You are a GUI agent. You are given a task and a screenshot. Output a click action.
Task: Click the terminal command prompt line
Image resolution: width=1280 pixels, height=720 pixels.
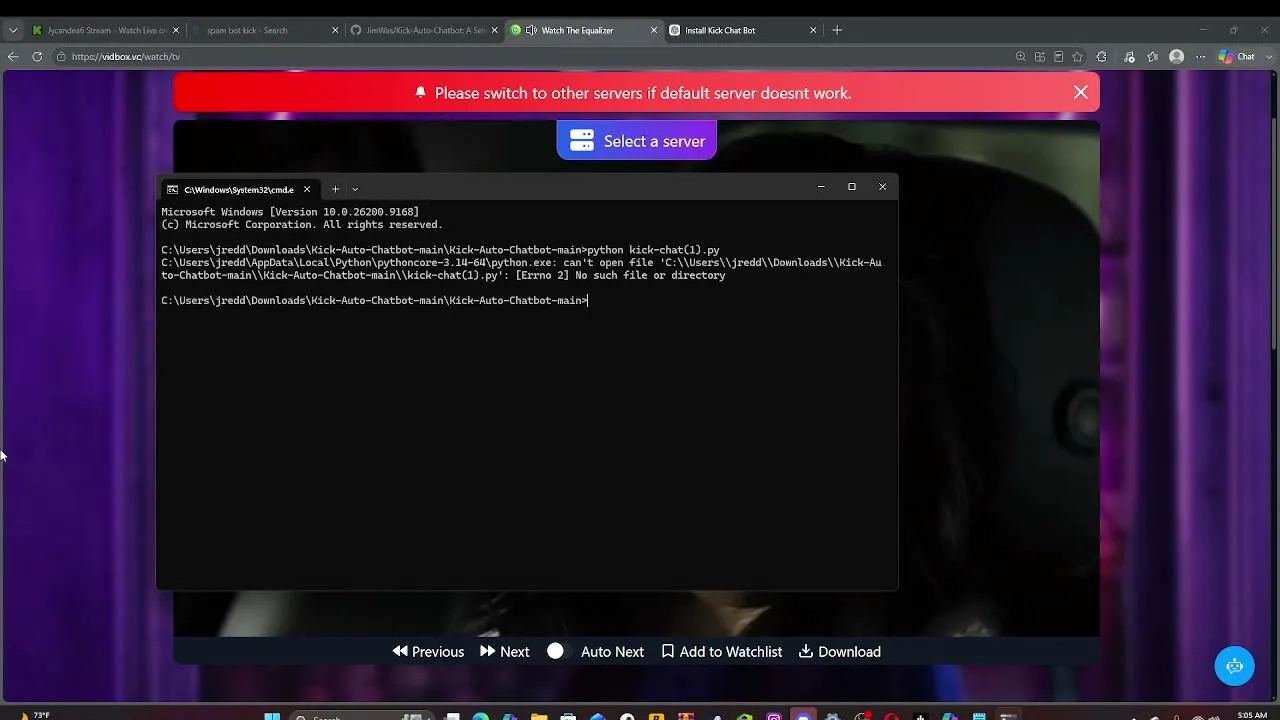tap(375, 301)
